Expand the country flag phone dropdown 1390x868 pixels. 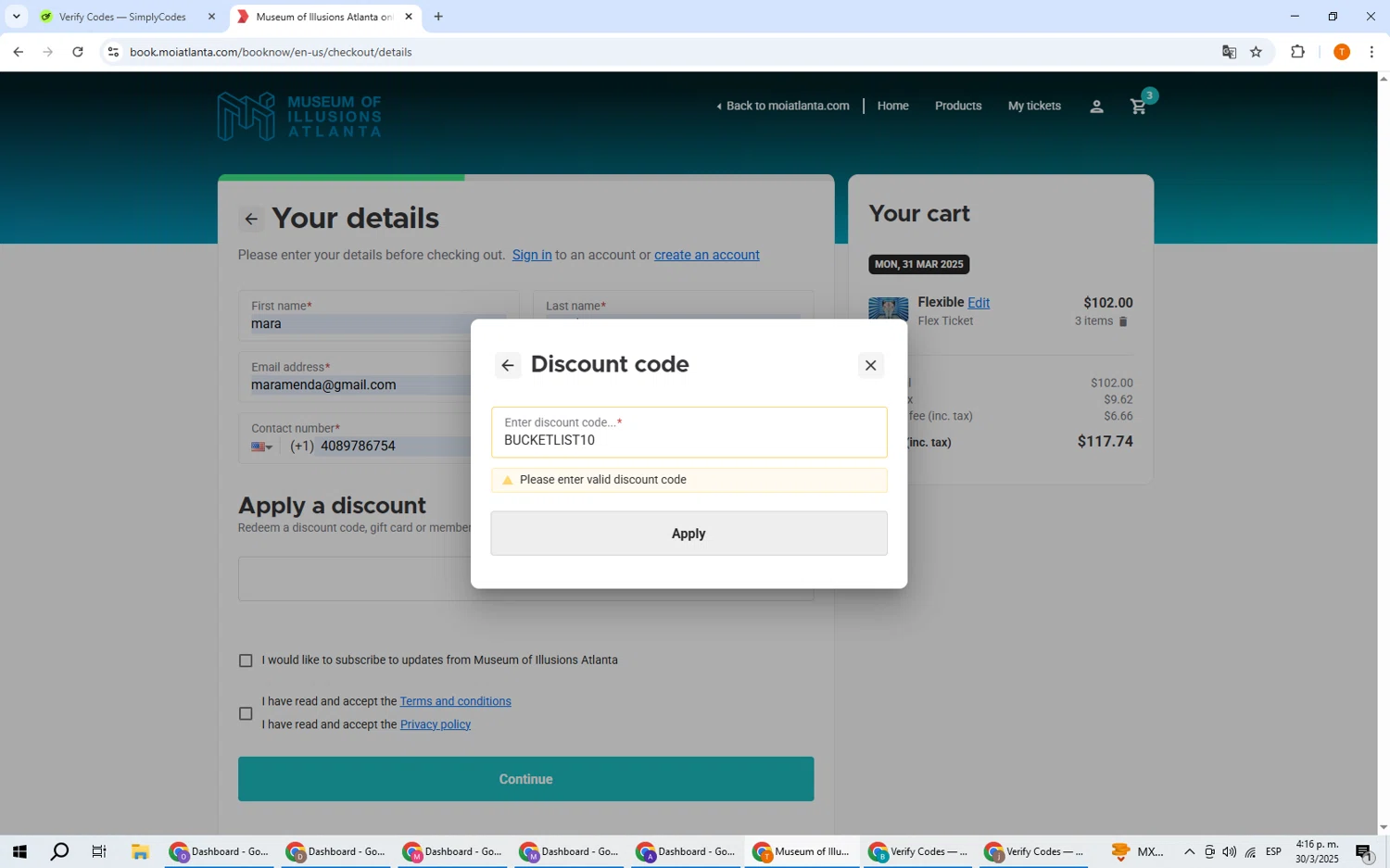[x=262, y=447]
